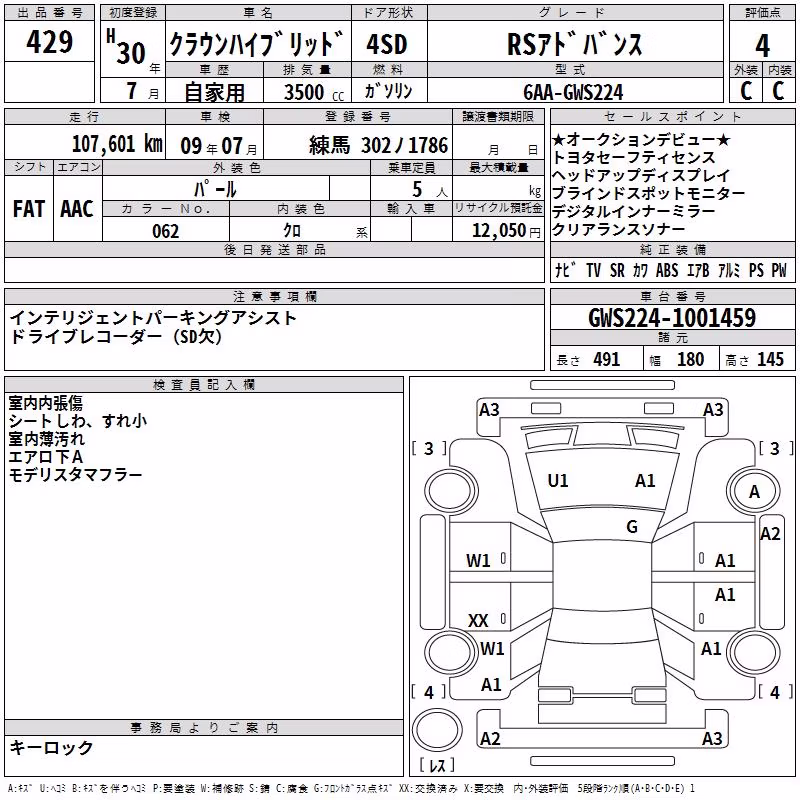Select sales point ★オークションデビュー★
800x800 pixels.
[641, 139]
